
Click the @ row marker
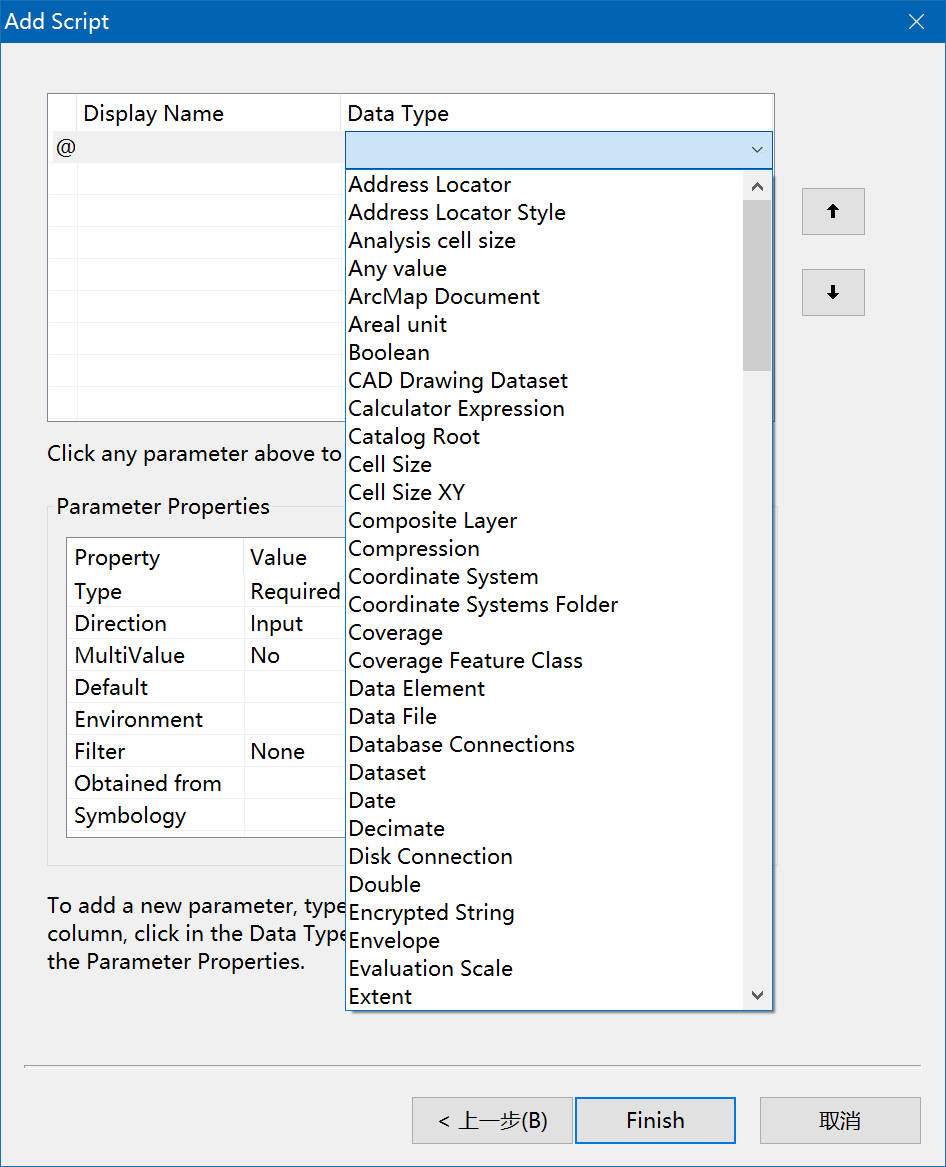[64, 147]
